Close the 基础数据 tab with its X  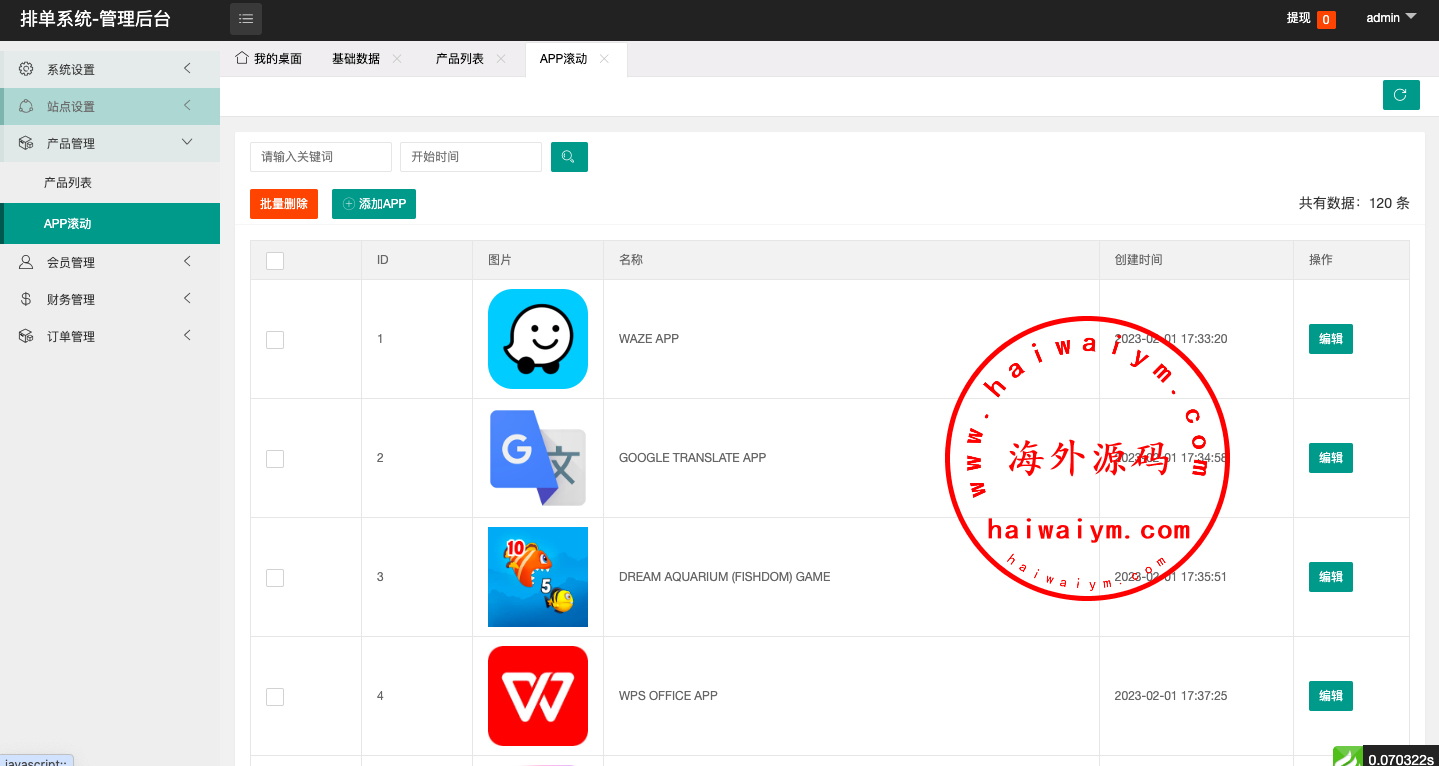click(x=397, y=59)
